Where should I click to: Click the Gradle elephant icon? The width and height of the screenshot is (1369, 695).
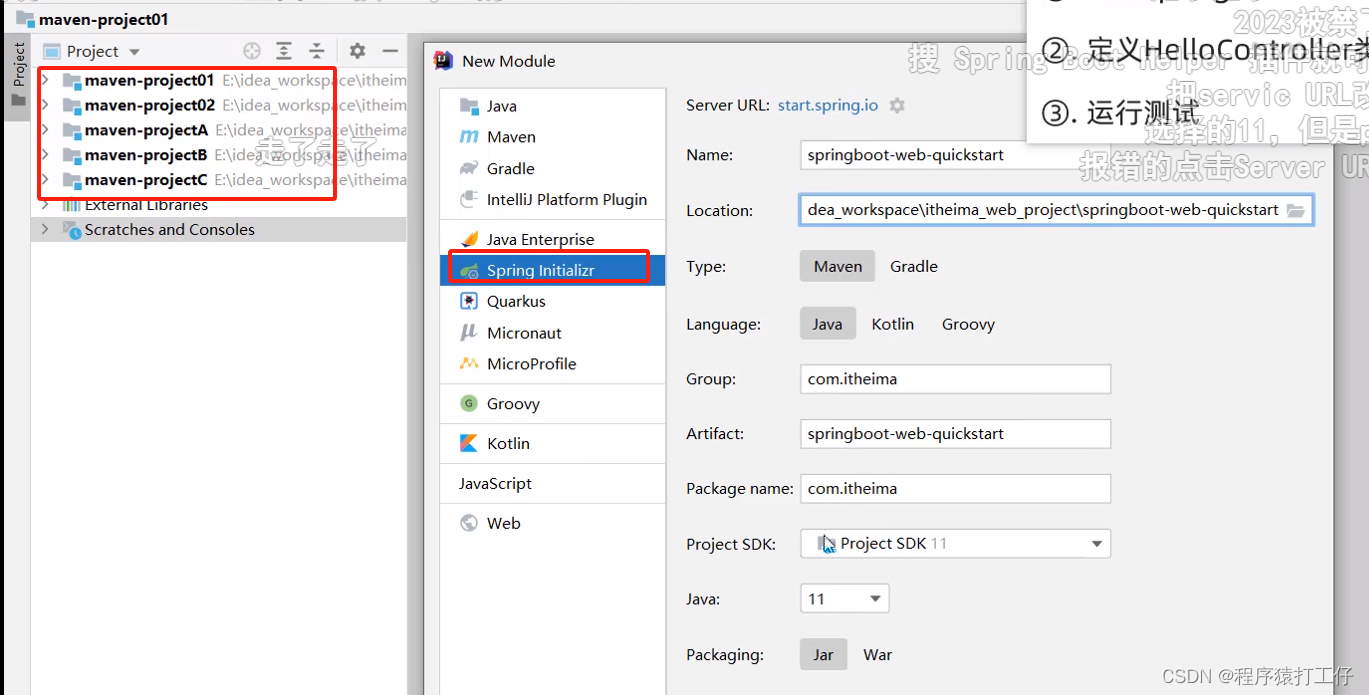tap(468, 168)
